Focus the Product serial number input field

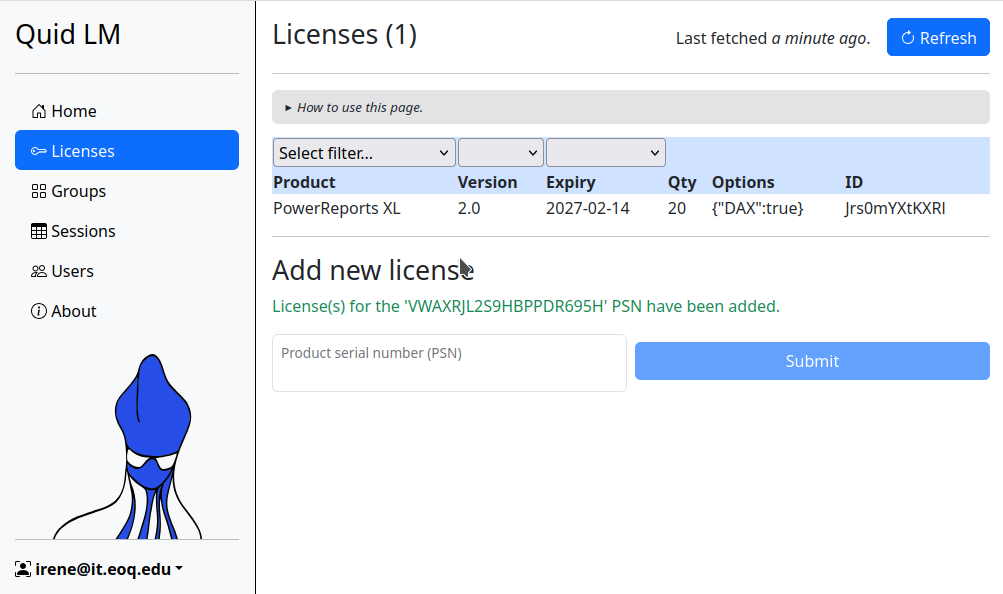pos(449,363)
